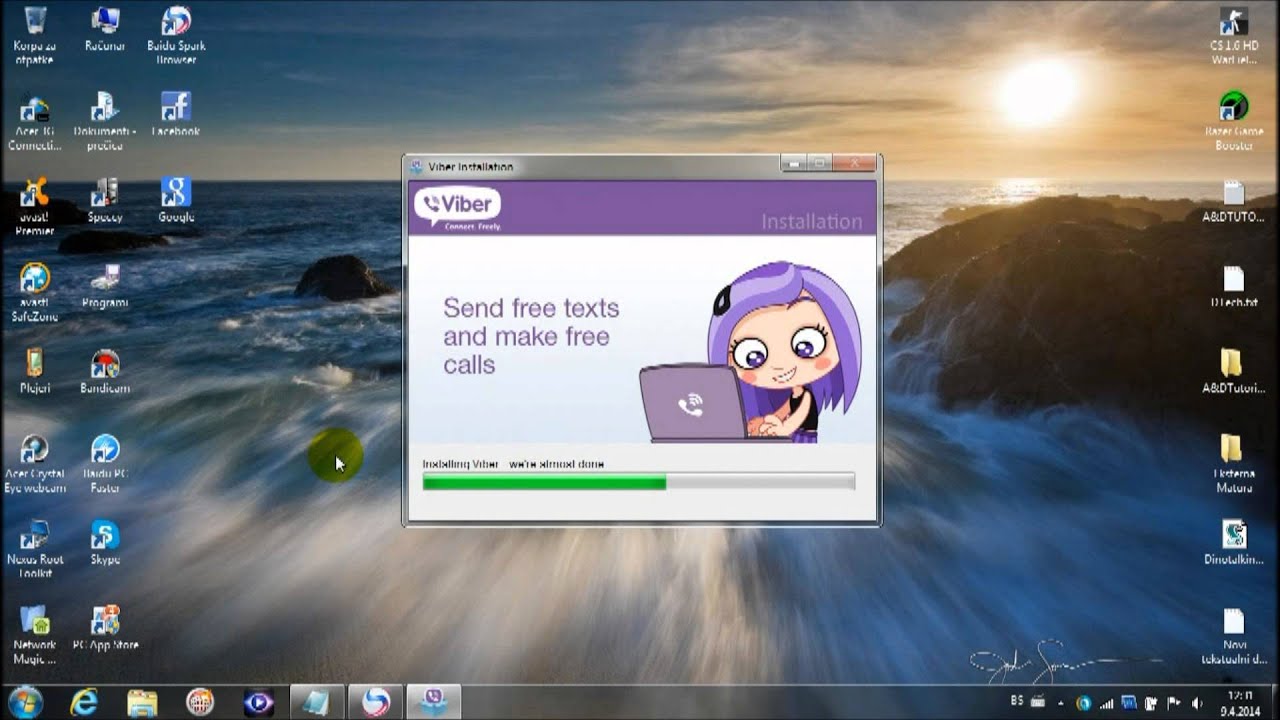Switch to the Viber installer taskbar button
The width and height of the screenshot is (1280, 720).
coord(433,700)
